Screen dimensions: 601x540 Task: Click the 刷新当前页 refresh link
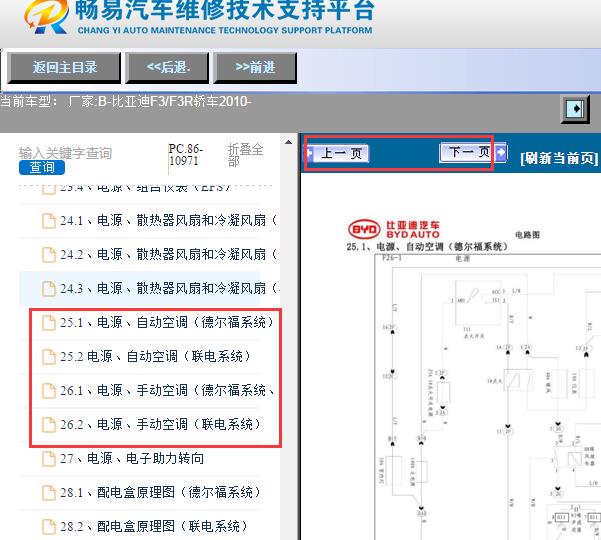(x=559, y=158)
